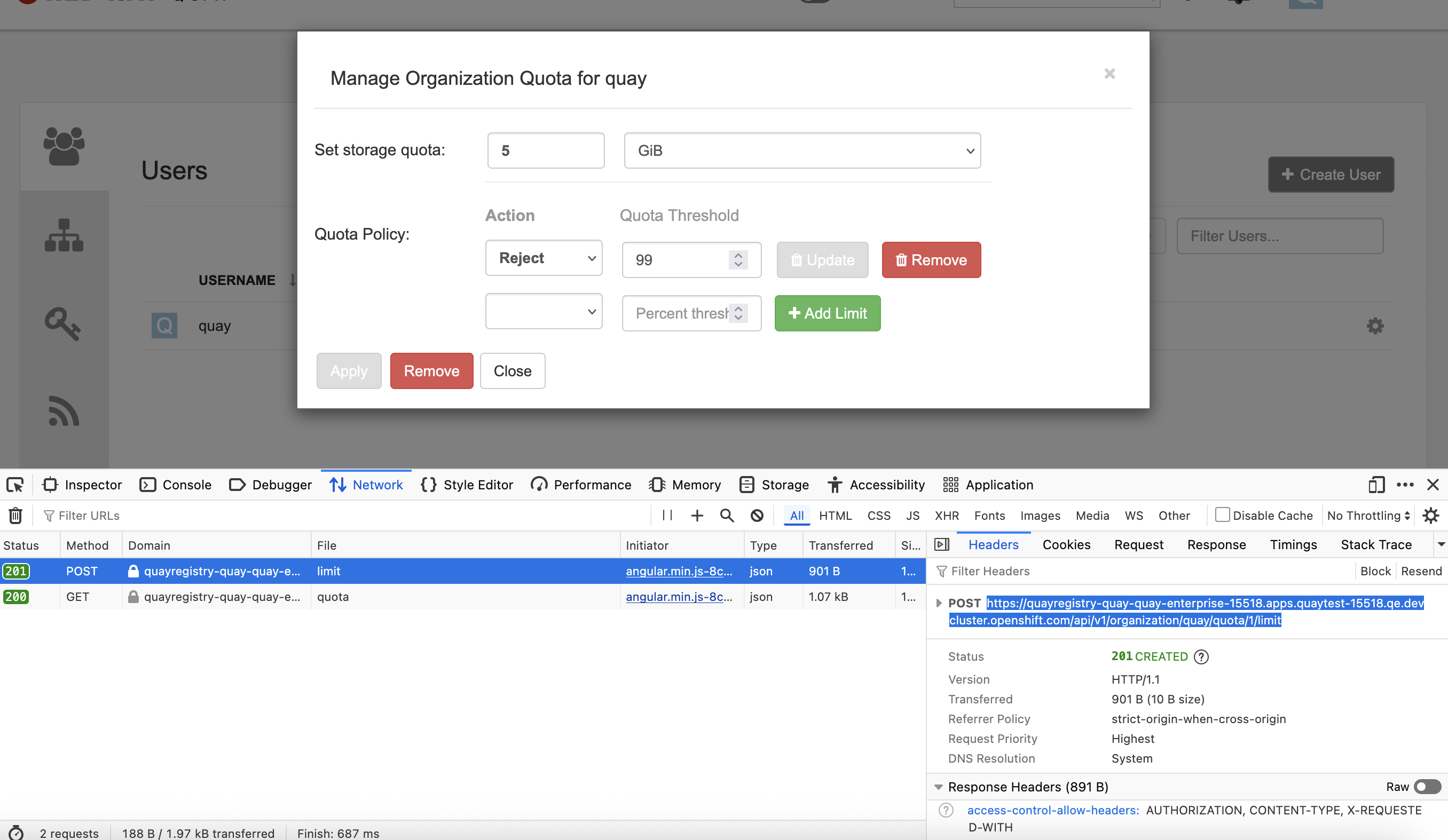Open network search magnifier icon
The image size is (1448, 840).
point(727,516)
